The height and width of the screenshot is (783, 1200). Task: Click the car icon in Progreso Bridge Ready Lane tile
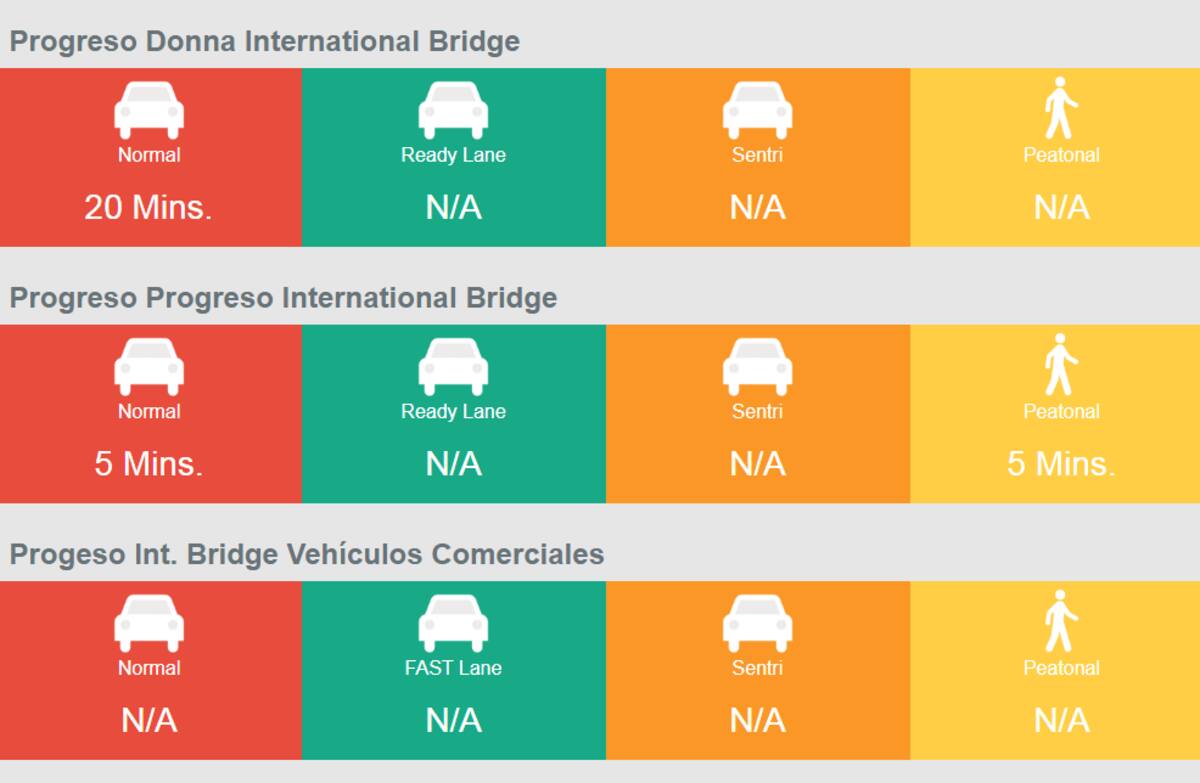[x=453, y=366]
